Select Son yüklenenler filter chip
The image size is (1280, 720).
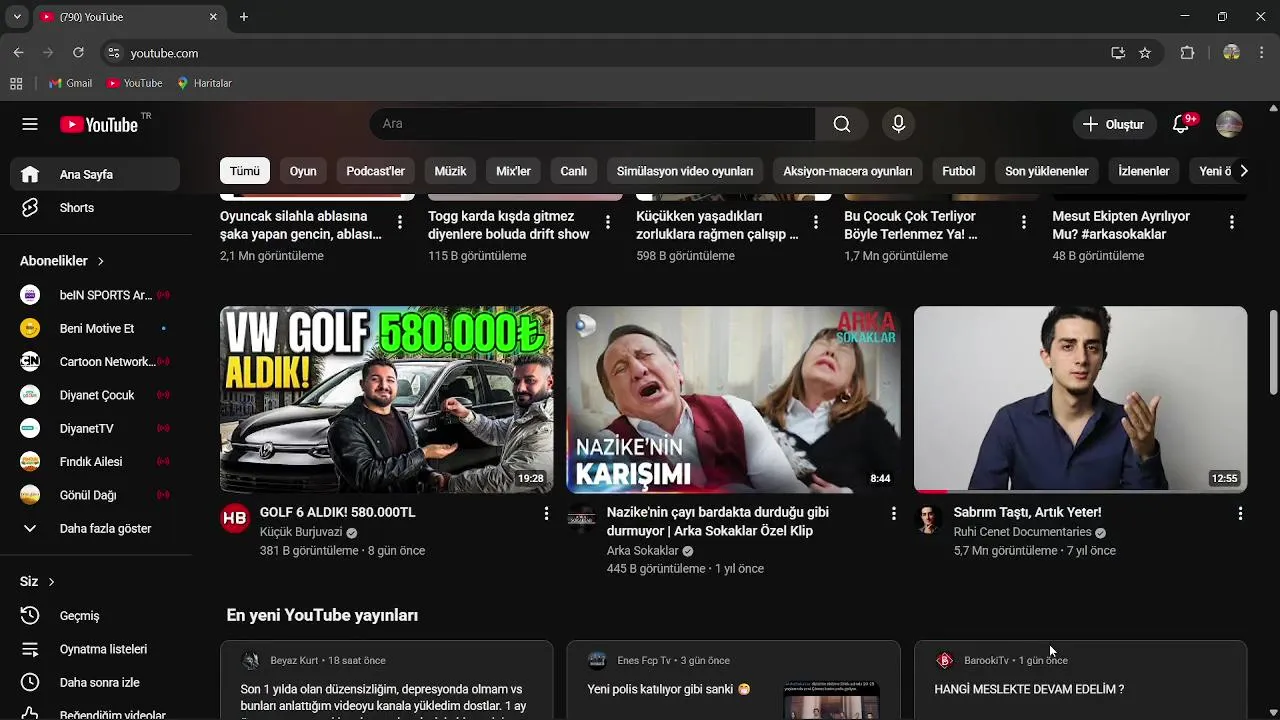1046,171
